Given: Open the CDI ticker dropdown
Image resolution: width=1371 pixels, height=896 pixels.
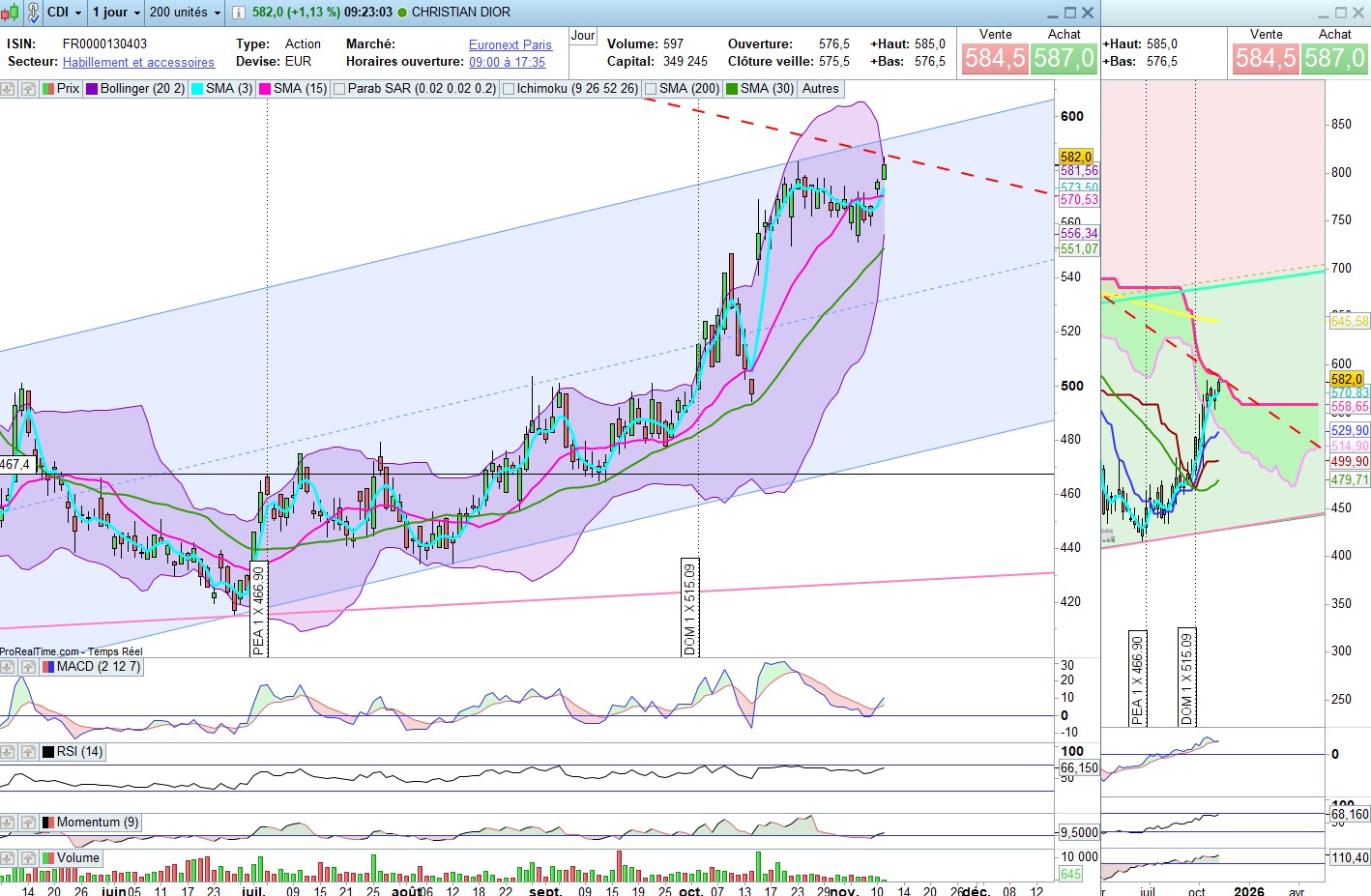Looking at the screenshot, I should 65,13.
